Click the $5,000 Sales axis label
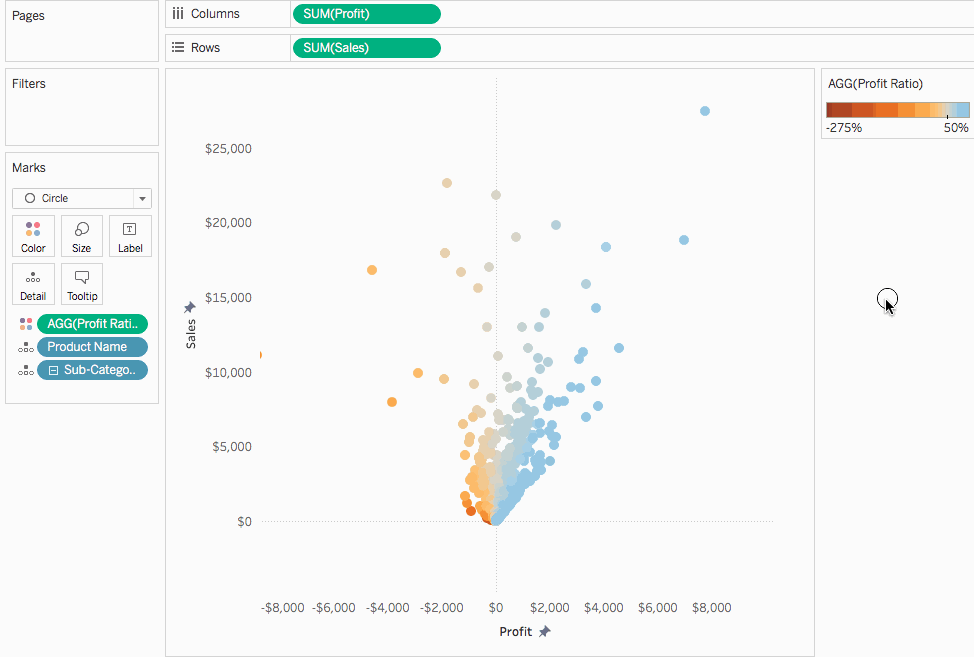The width and height of the screenshot is (974, 657). (232, 446)
